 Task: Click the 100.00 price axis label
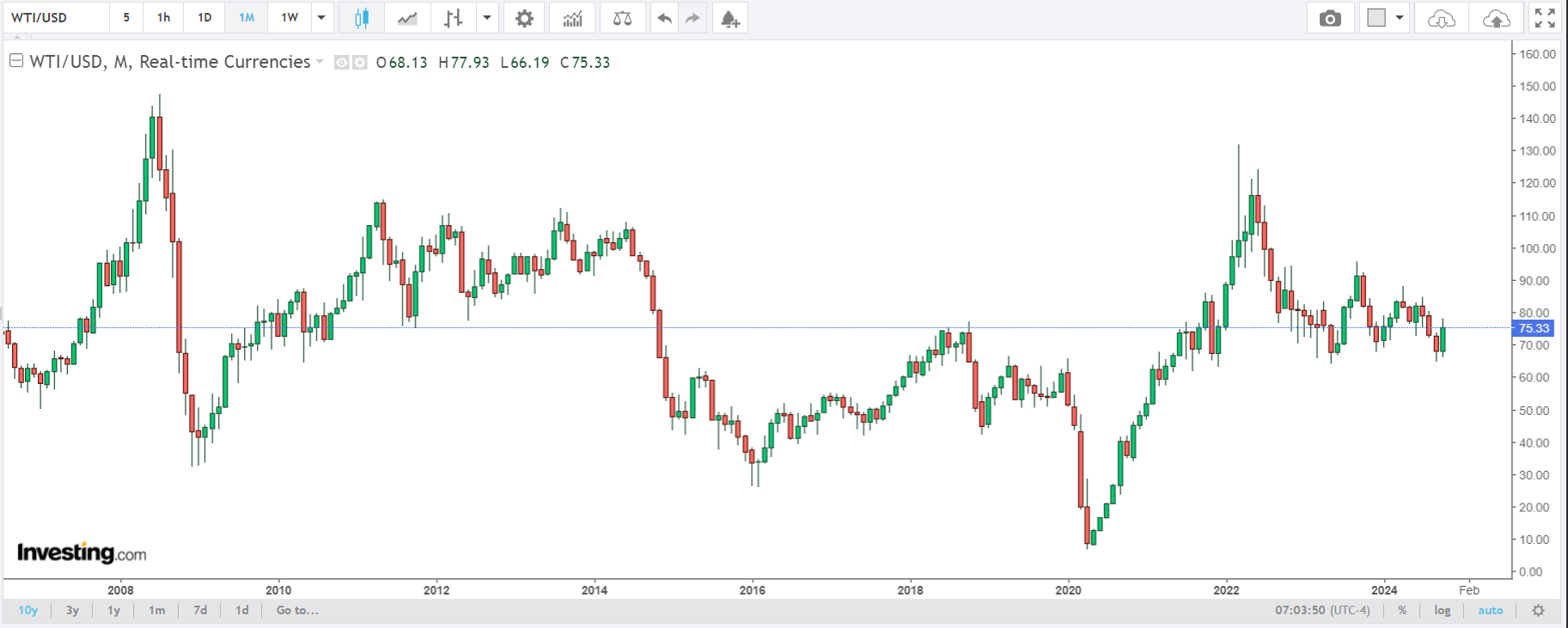click(x=1537, y=248)
